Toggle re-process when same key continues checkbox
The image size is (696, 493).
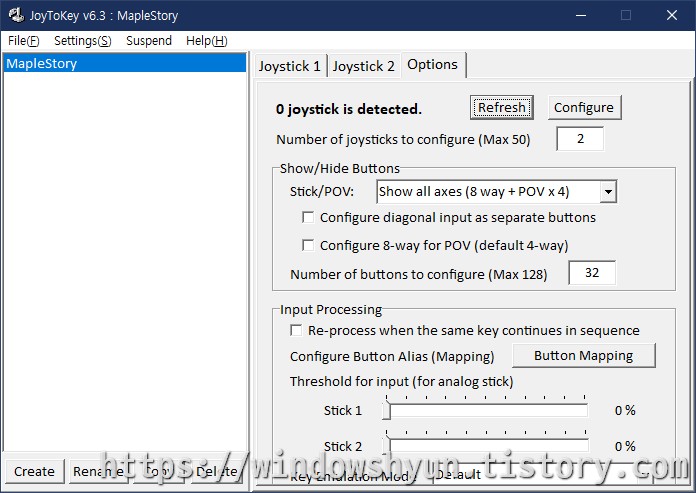[296, 330]
